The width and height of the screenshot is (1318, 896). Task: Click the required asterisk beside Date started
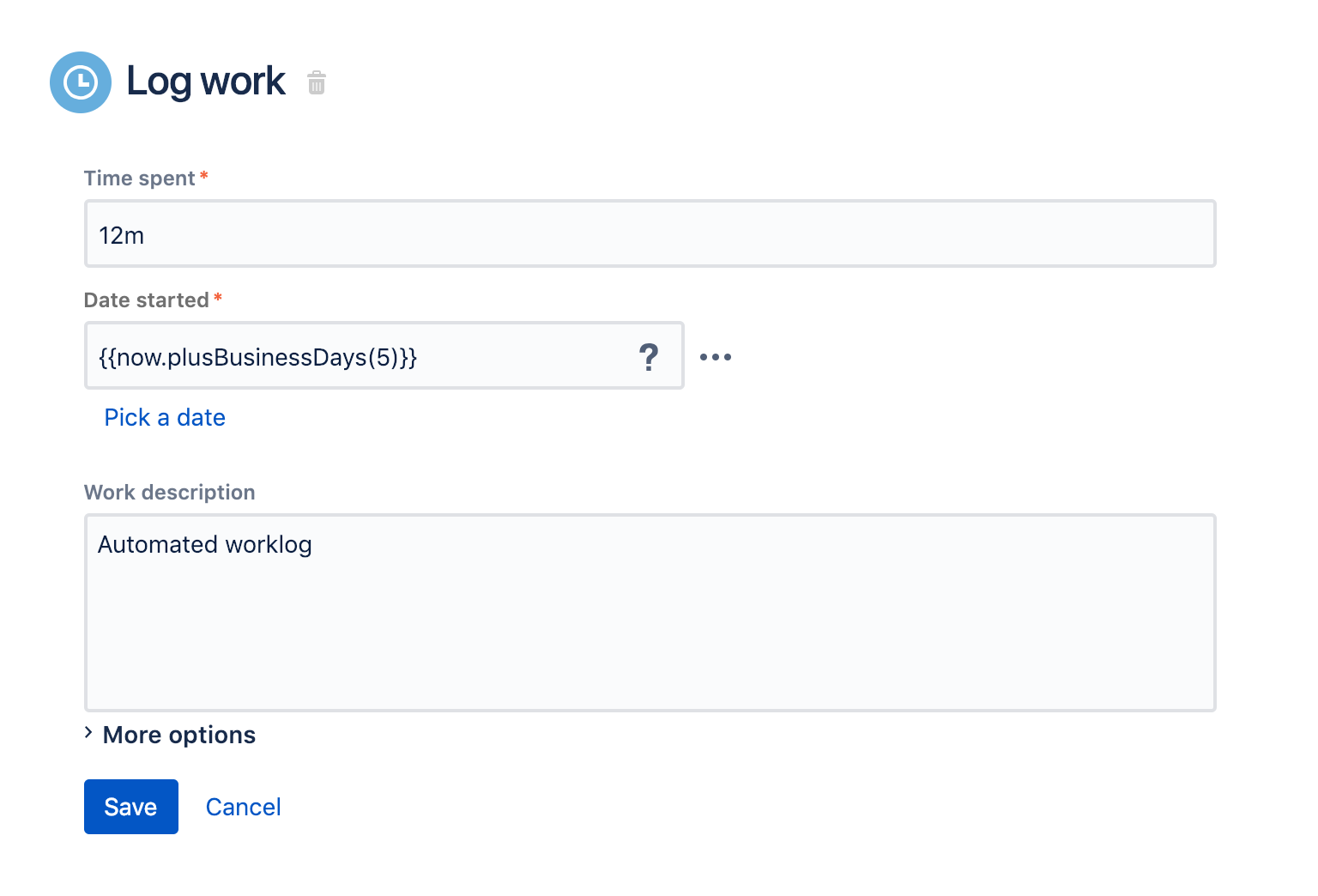point(218,299)
